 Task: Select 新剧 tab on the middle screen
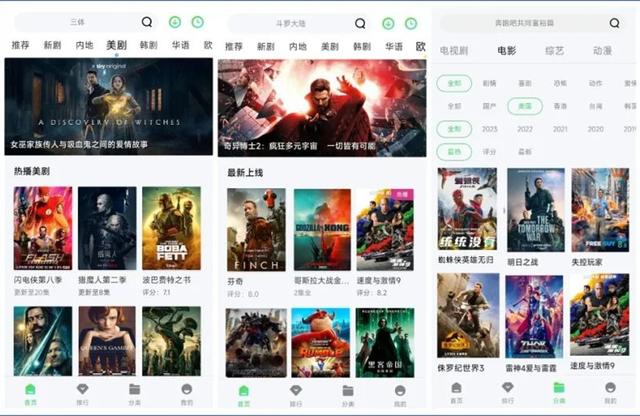coord(266,47)
